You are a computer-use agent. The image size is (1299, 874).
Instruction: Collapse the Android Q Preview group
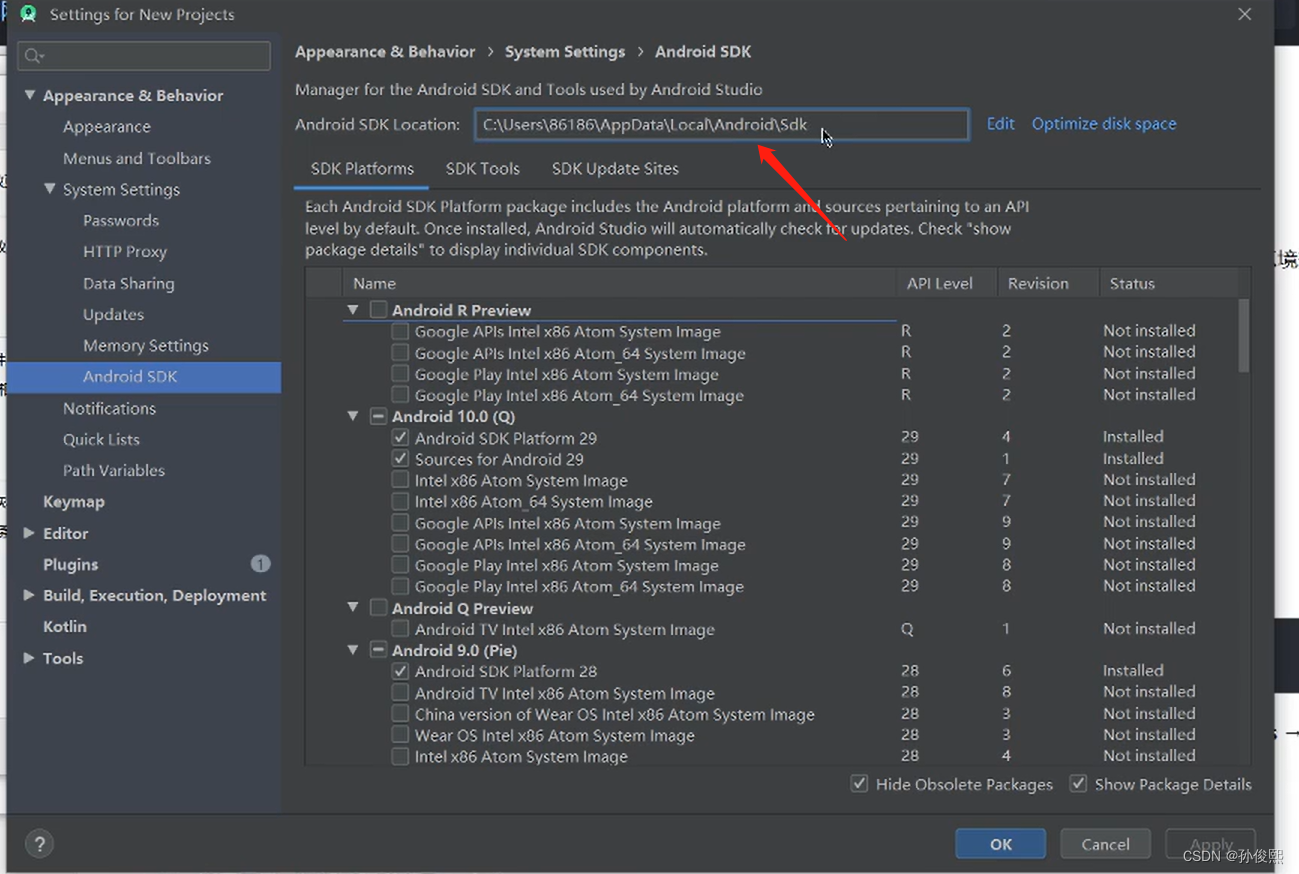353,608
